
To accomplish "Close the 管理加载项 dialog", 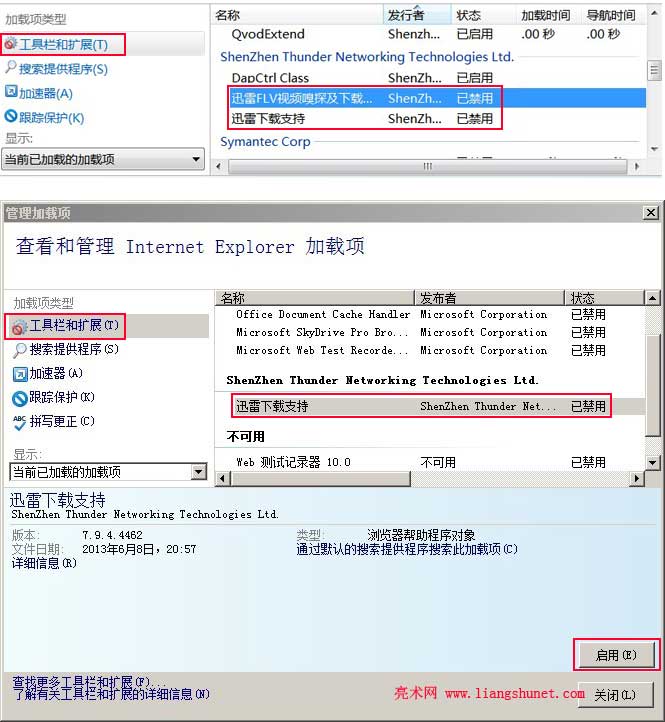I will pos(651,213).
